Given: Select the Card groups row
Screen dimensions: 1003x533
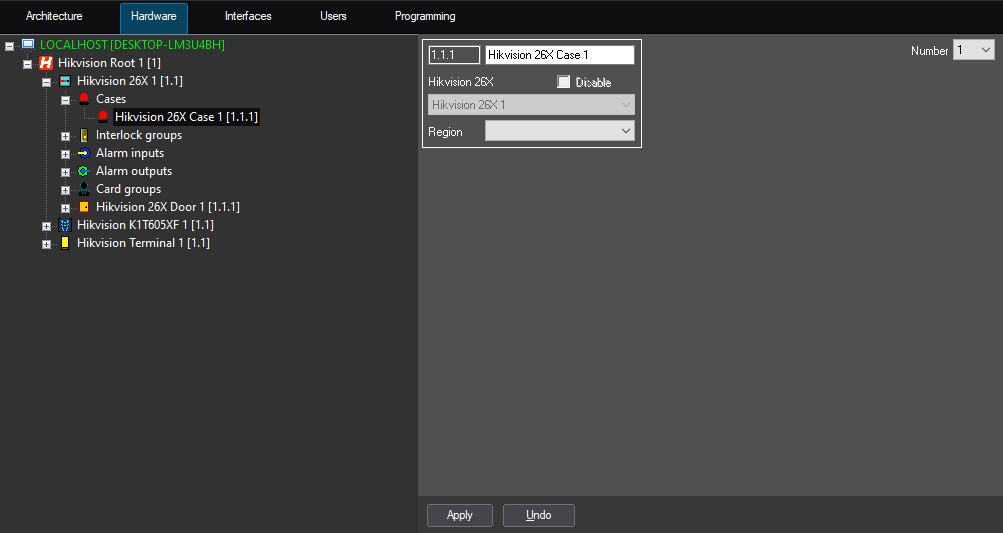Looking at the screenshot, I should pyautogui.click(x=129, y=189).
